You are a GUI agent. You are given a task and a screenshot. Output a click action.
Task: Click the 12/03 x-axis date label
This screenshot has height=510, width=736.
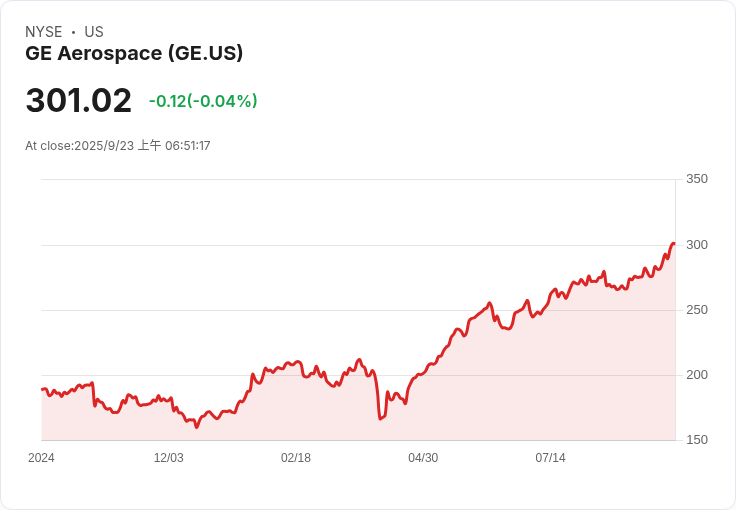169,458
